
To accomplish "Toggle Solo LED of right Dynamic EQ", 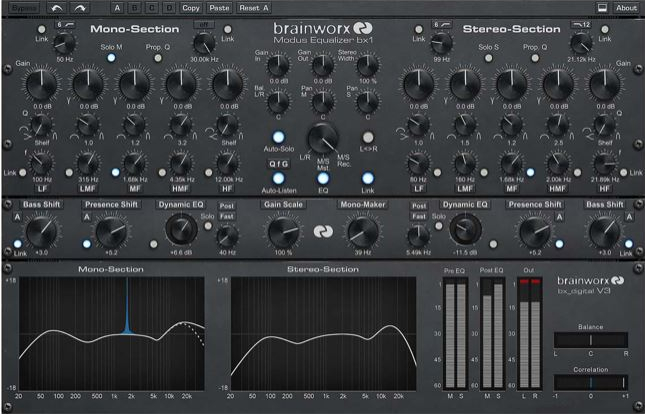I will click(x=439, y=226).
